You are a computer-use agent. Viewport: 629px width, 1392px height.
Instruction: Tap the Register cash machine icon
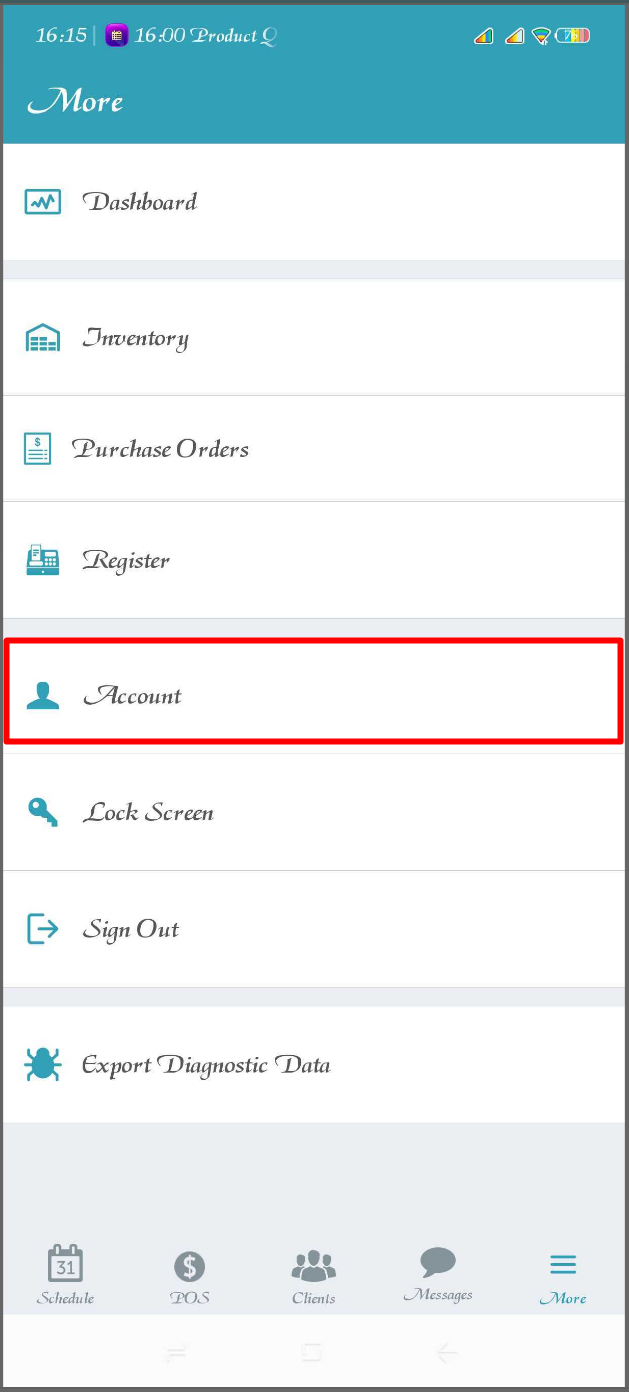tap(43, 560)
